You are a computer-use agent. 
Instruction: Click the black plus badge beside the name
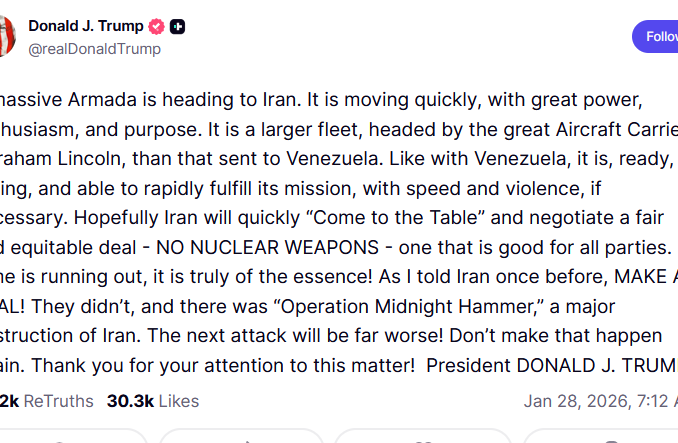click(177, 27)
